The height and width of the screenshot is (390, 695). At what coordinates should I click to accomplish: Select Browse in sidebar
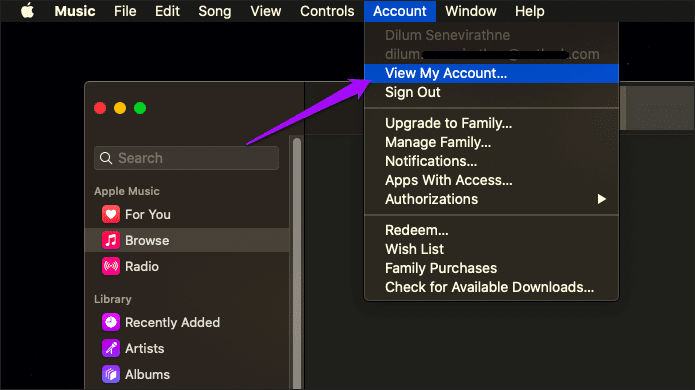click(187, 240)
